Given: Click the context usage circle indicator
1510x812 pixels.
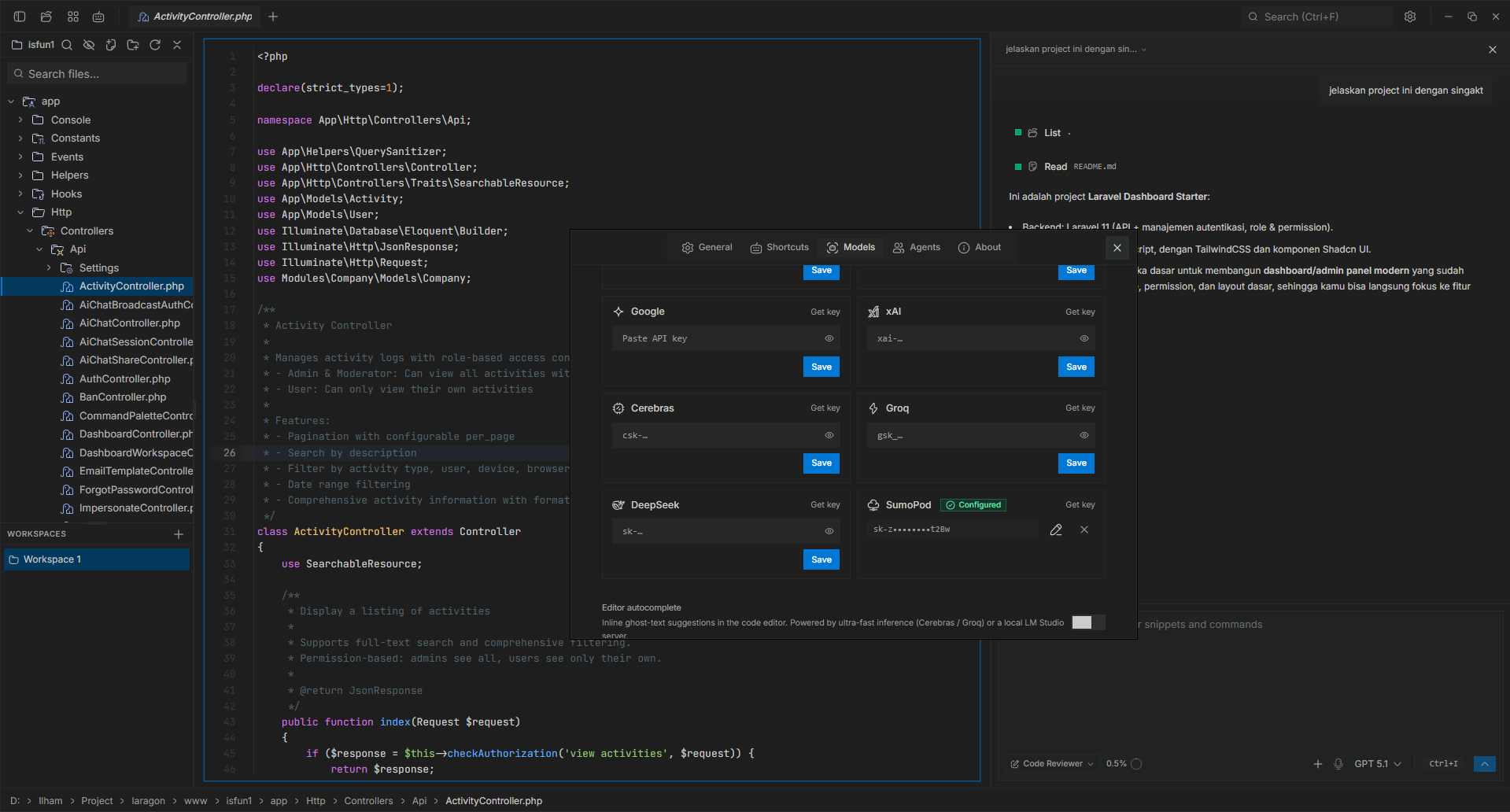Looking at the screenshot, I should click(x=1136, y=764).
